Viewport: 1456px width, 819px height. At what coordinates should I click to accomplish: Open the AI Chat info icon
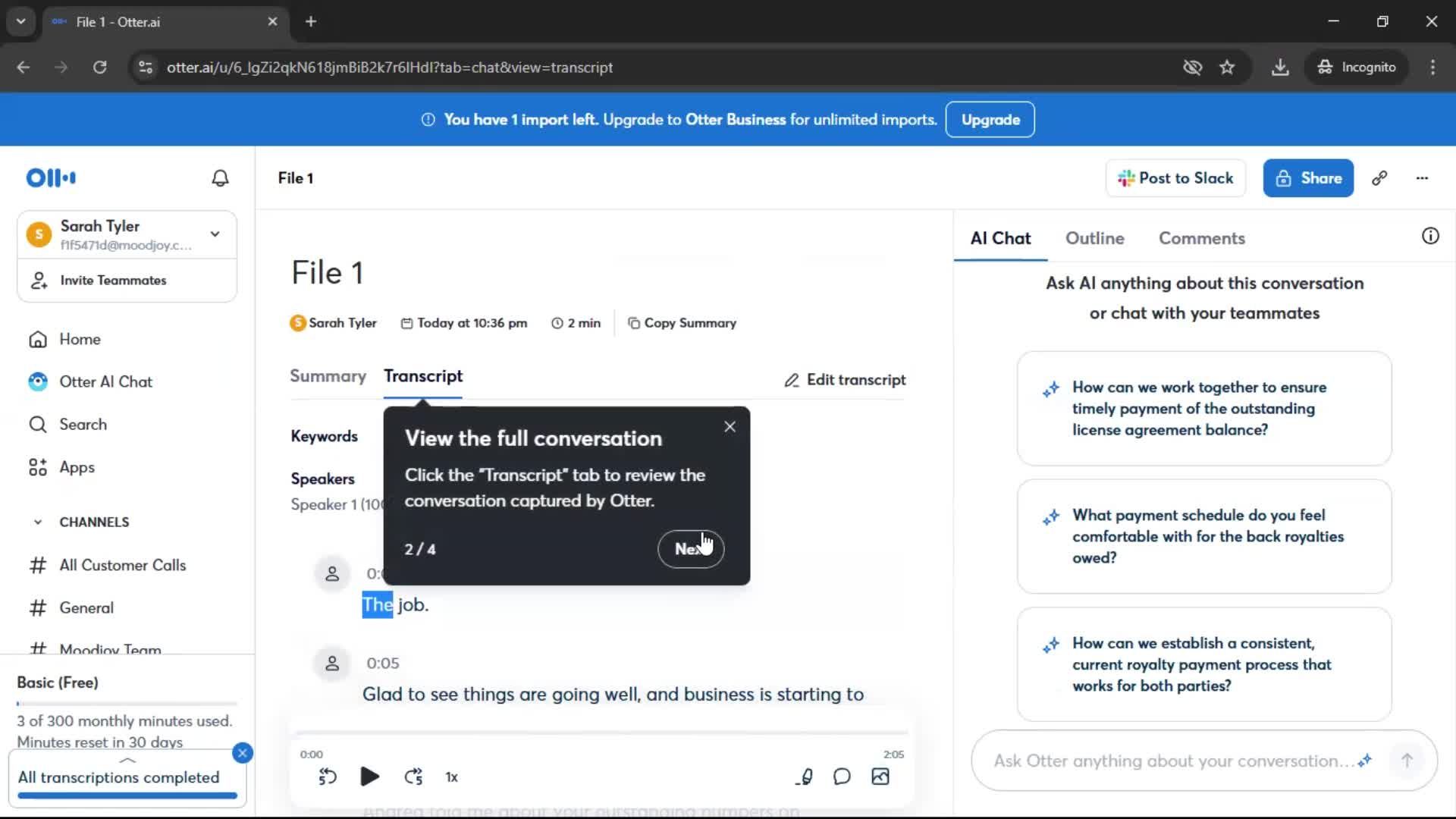click(x=1430, y=236)
